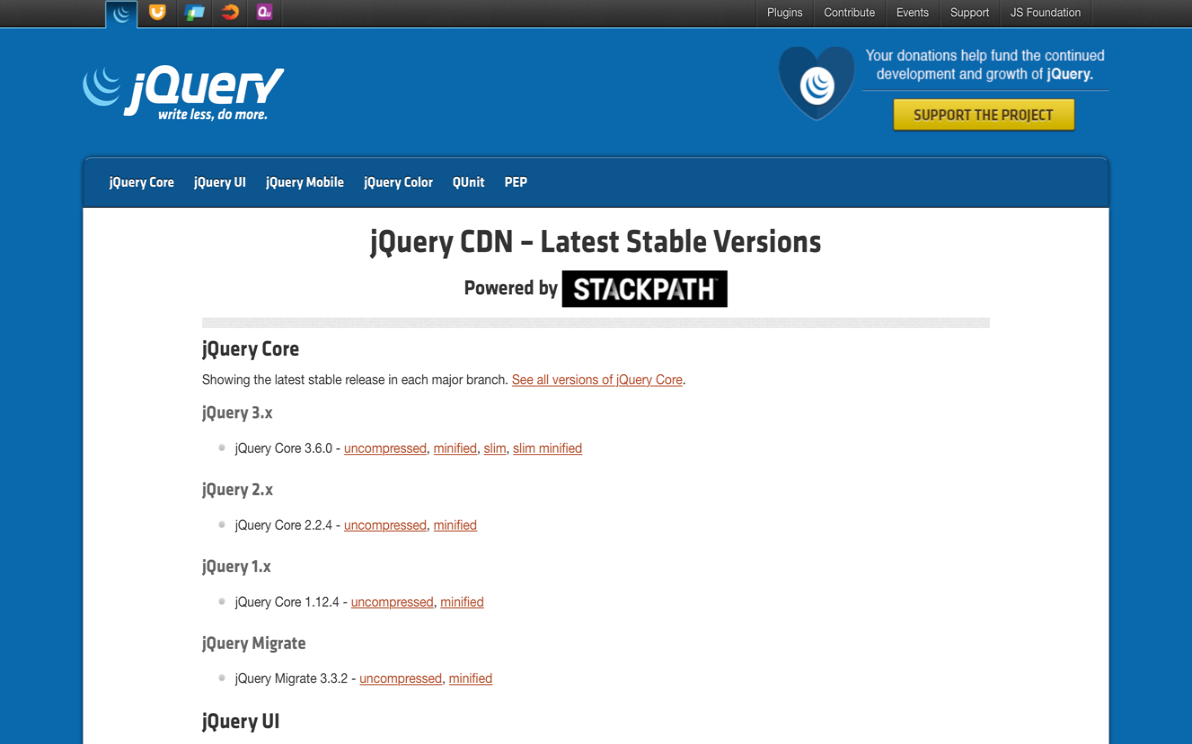The image size is (1192, 744).
Task: Open the QUnit purple icon
Action: (x=264, y=13)
